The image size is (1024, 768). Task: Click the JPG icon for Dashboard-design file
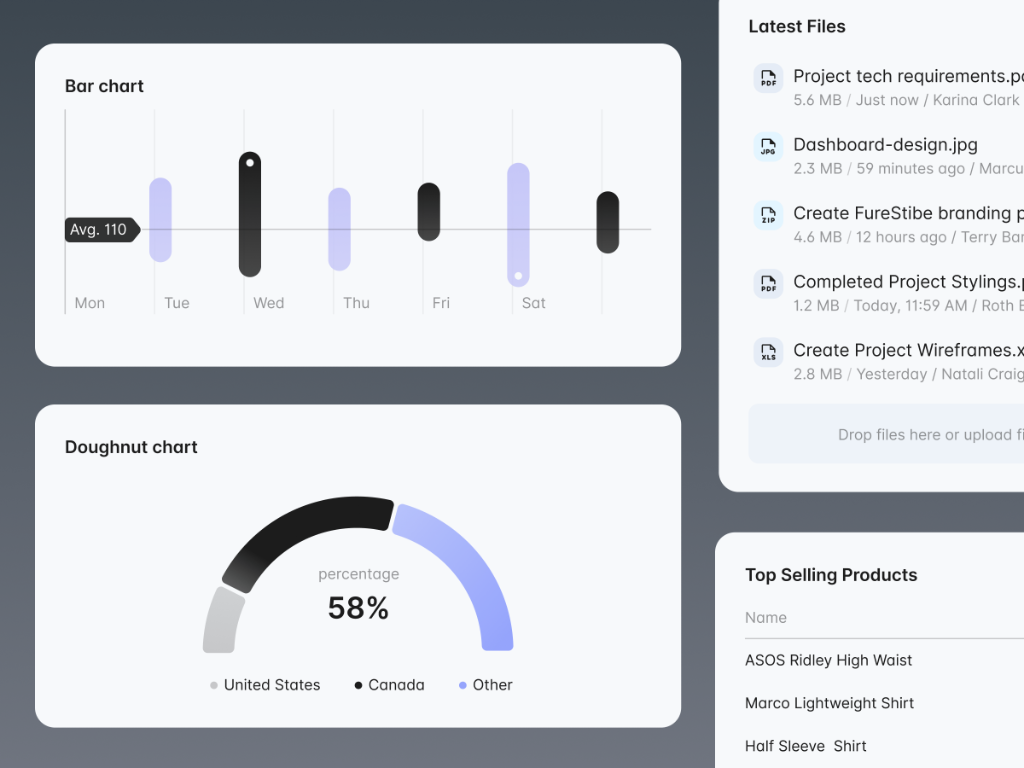768,147
